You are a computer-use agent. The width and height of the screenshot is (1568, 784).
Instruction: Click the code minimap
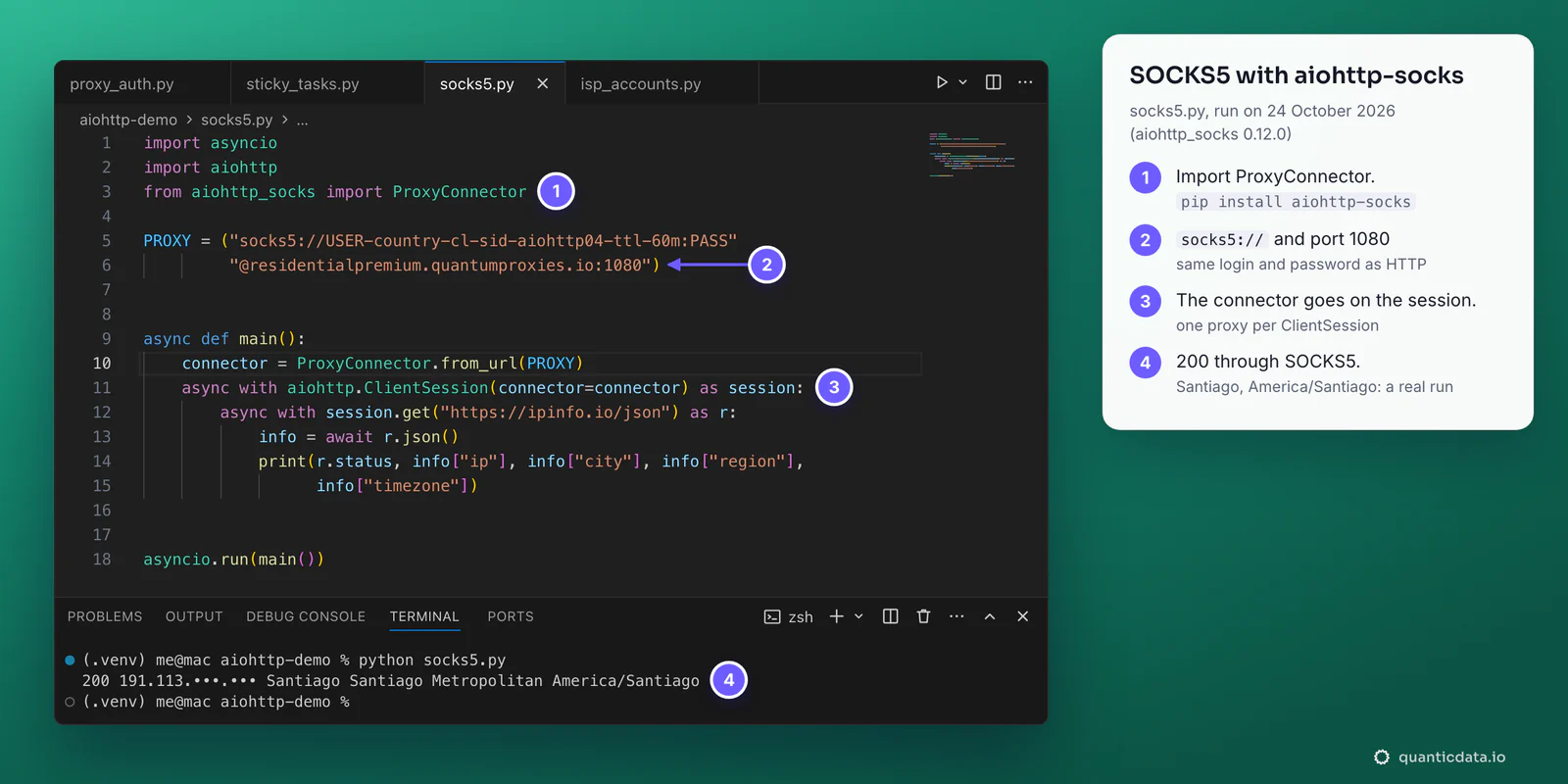(971, 155)
